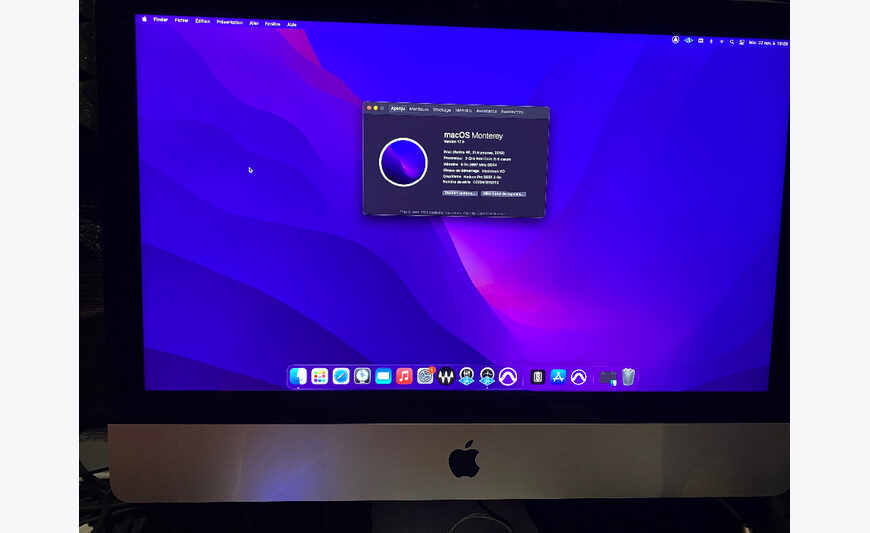870x533 pixels.
Task: Click the Rapport système button
Action: [x=459, y=193]
